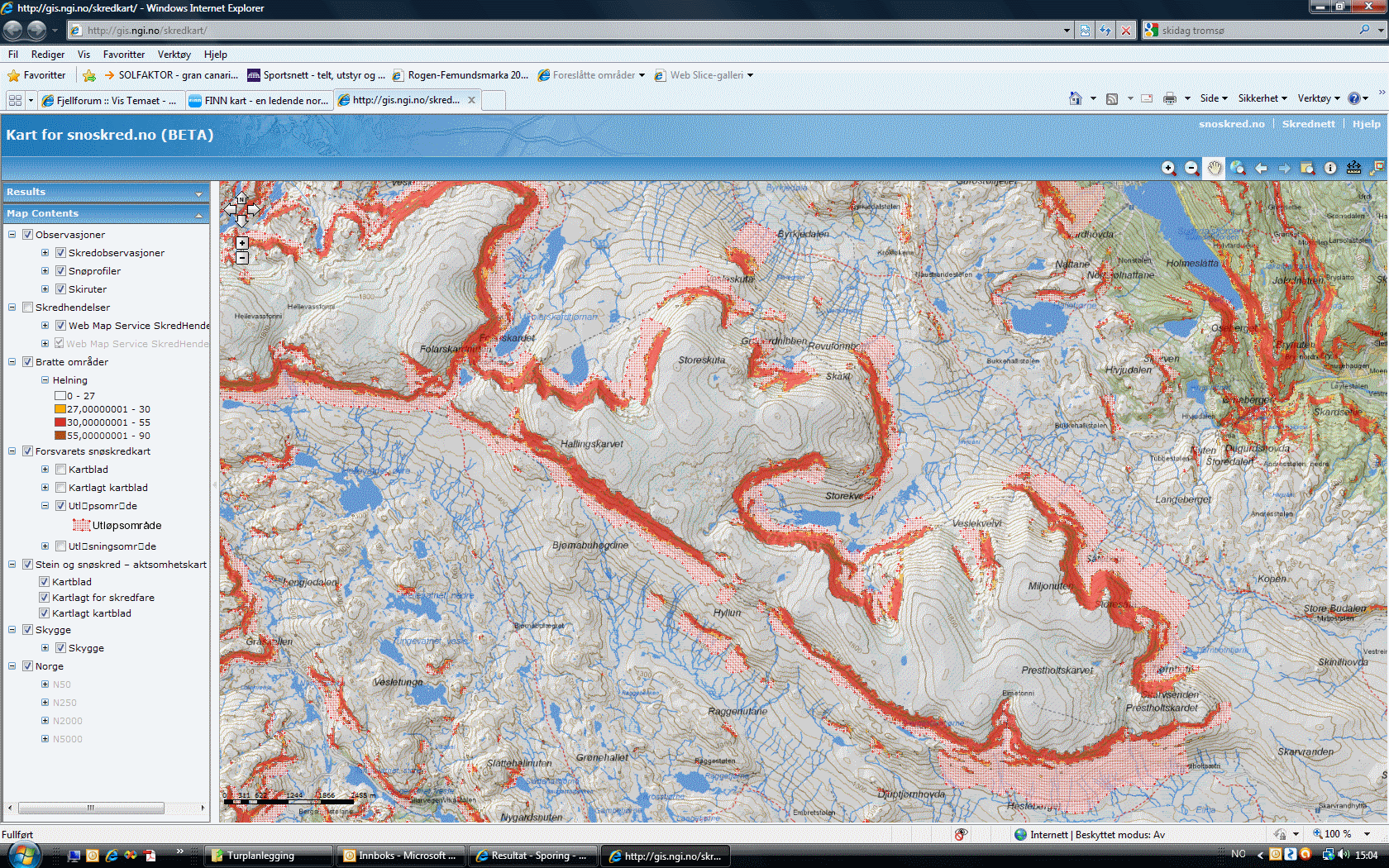Viewport: 1389px width, 868px height.
Task: Click the Hjelp link in header
Action: (x=1366, y=124)
